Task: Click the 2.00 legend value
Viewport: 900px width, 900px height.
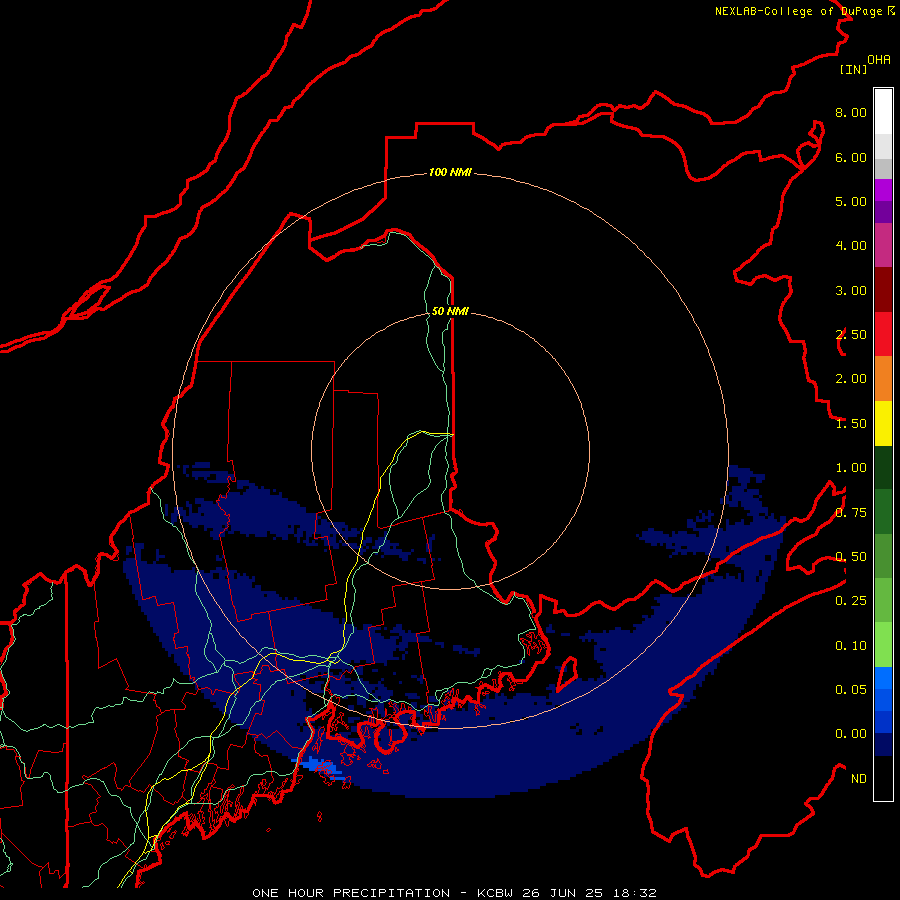Action: tap(851, 379)
